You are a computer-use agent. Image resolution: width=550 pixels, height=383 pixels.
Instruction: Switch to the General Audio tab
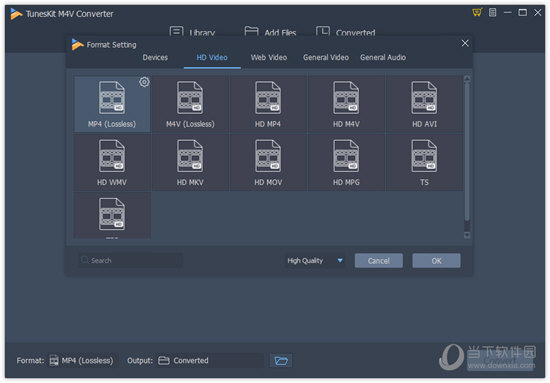point(383,58)
